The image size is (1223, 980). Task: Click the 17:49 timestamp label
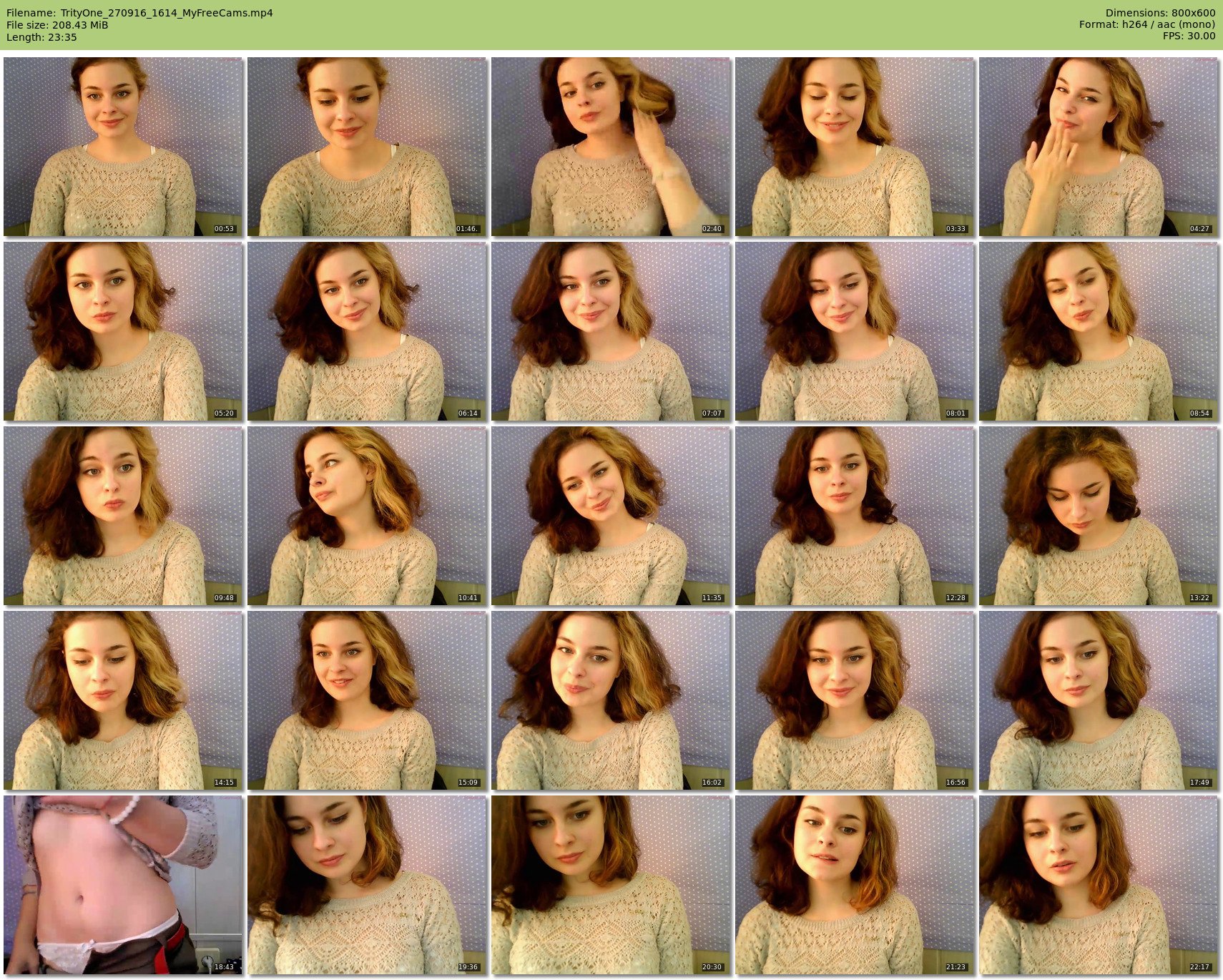coord(1199,783)
